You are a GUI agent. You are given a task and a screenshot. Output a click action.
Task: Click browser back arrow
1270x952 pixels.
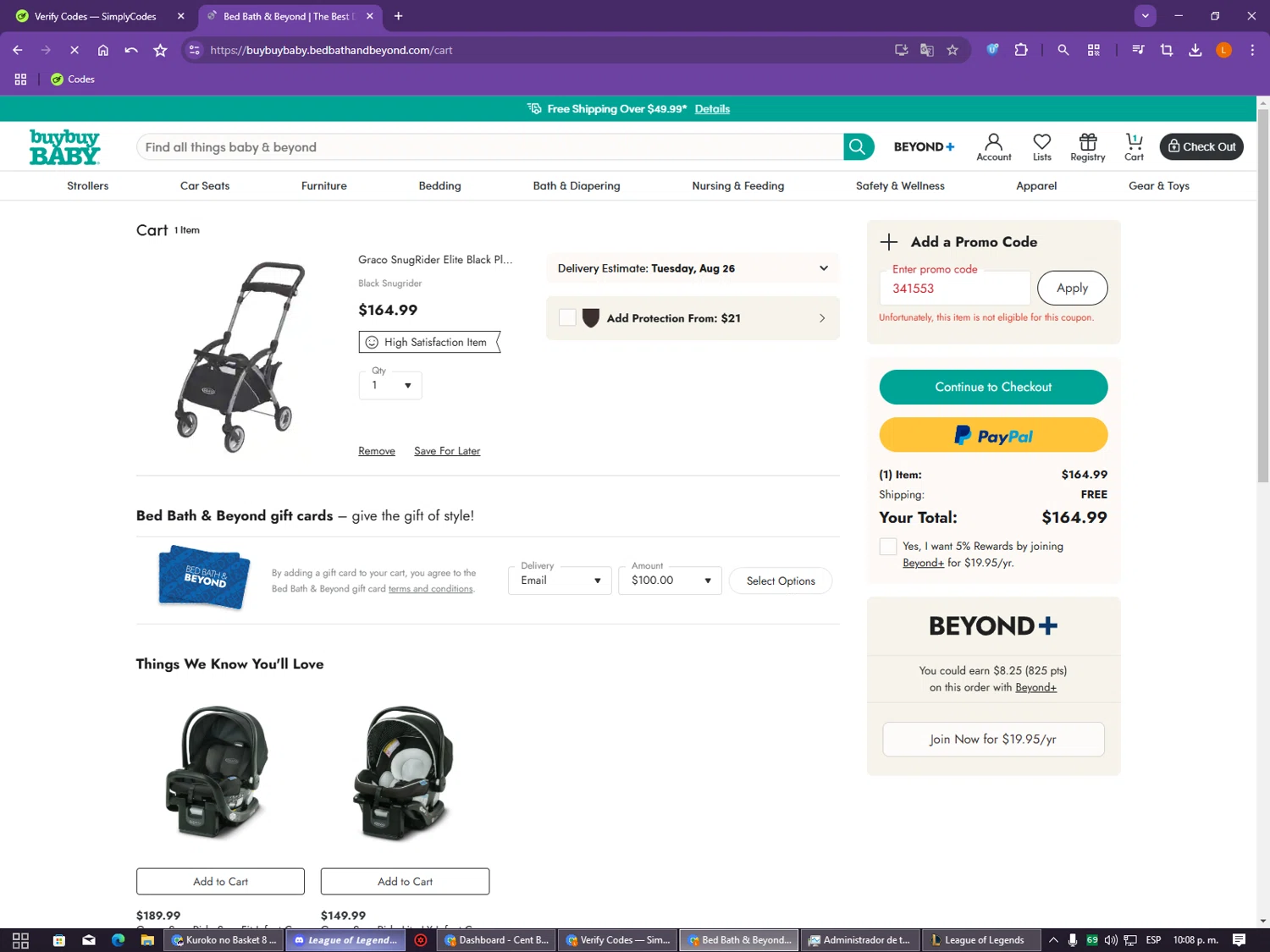(18, 50)
